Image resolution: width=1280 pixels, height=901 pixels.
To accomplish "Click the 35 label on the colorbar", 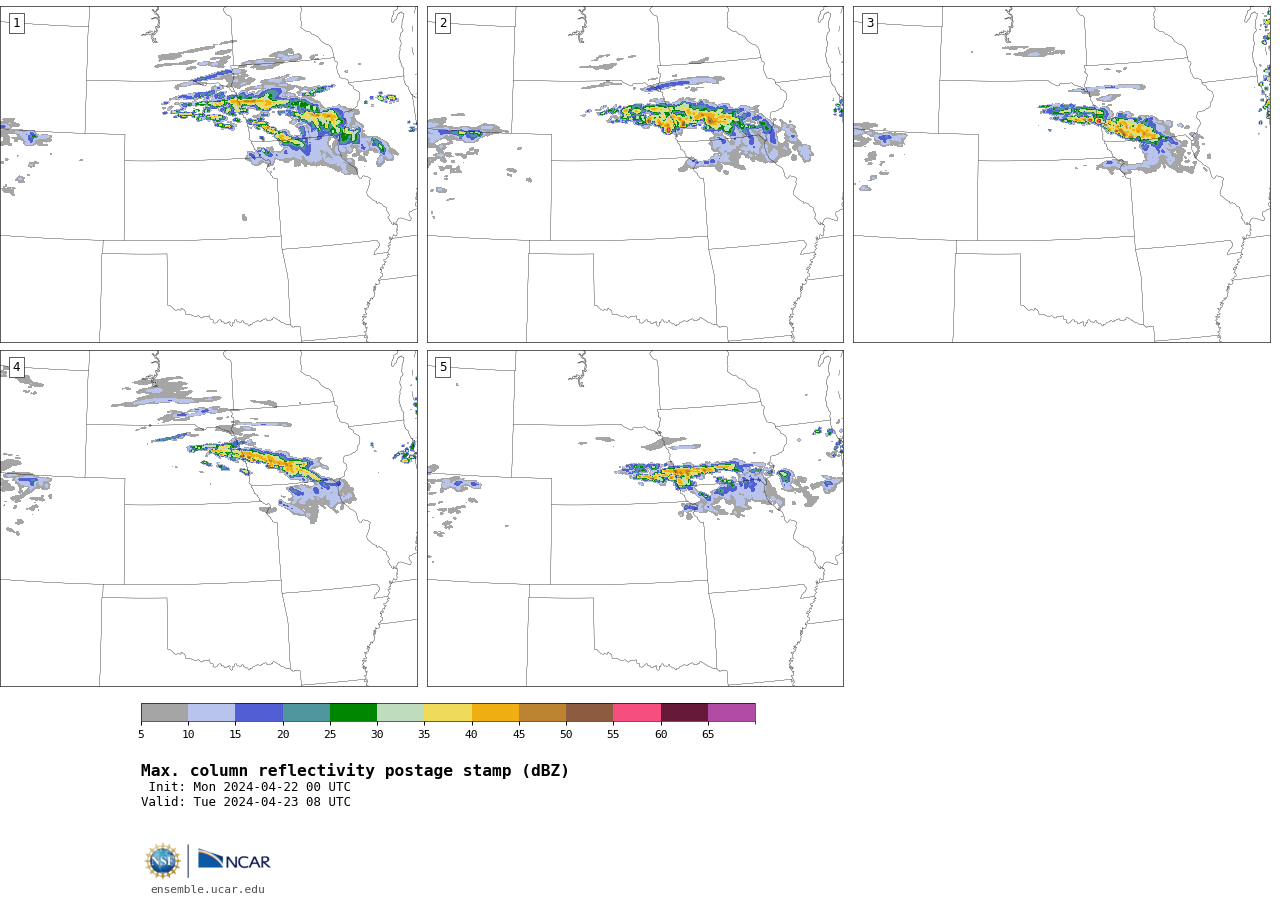I will click(424, 735).
